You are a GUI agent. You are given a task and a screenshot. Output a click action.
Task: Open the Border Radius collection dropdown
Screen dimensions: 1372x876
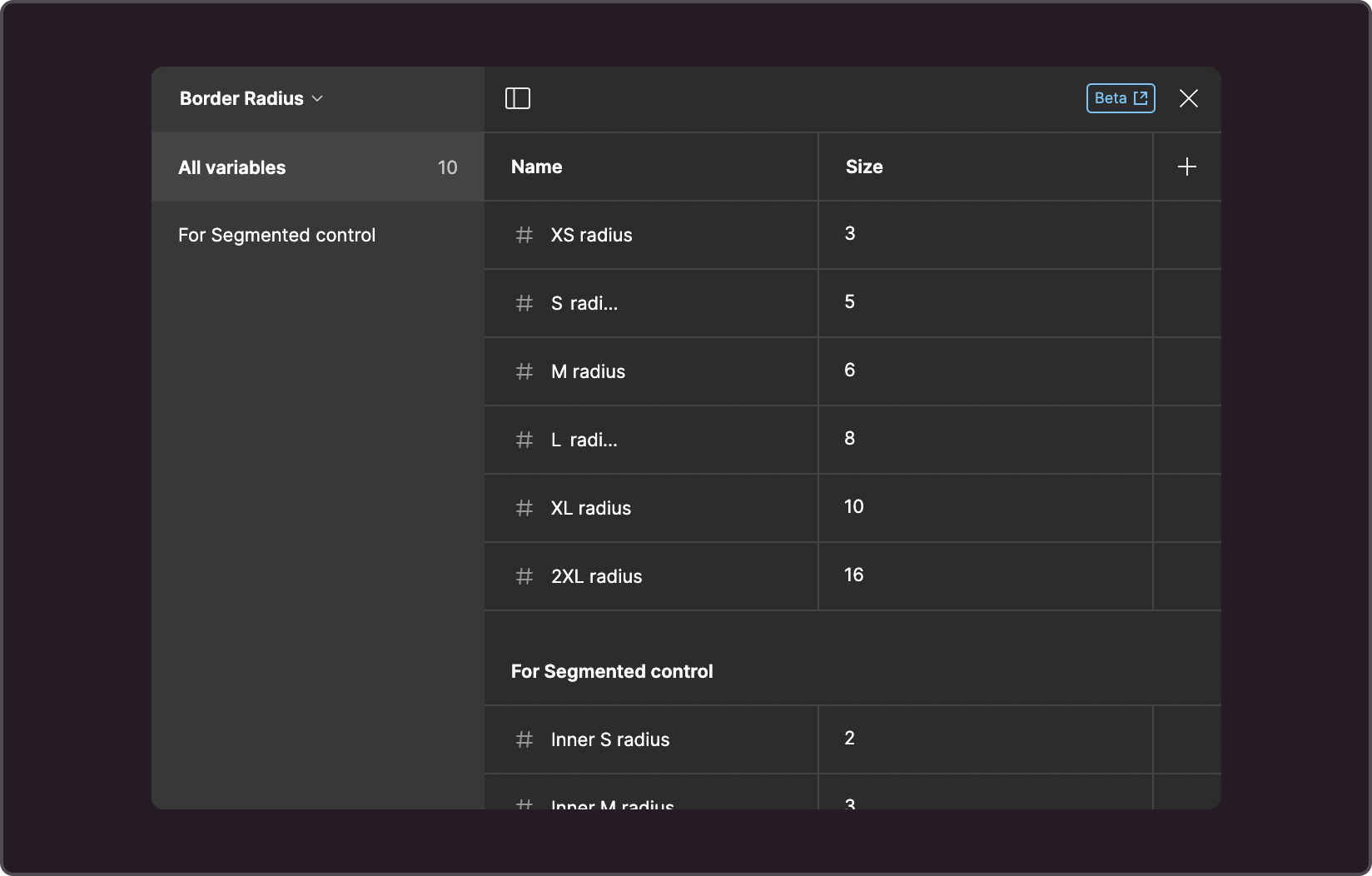click(x=251, y=98)
